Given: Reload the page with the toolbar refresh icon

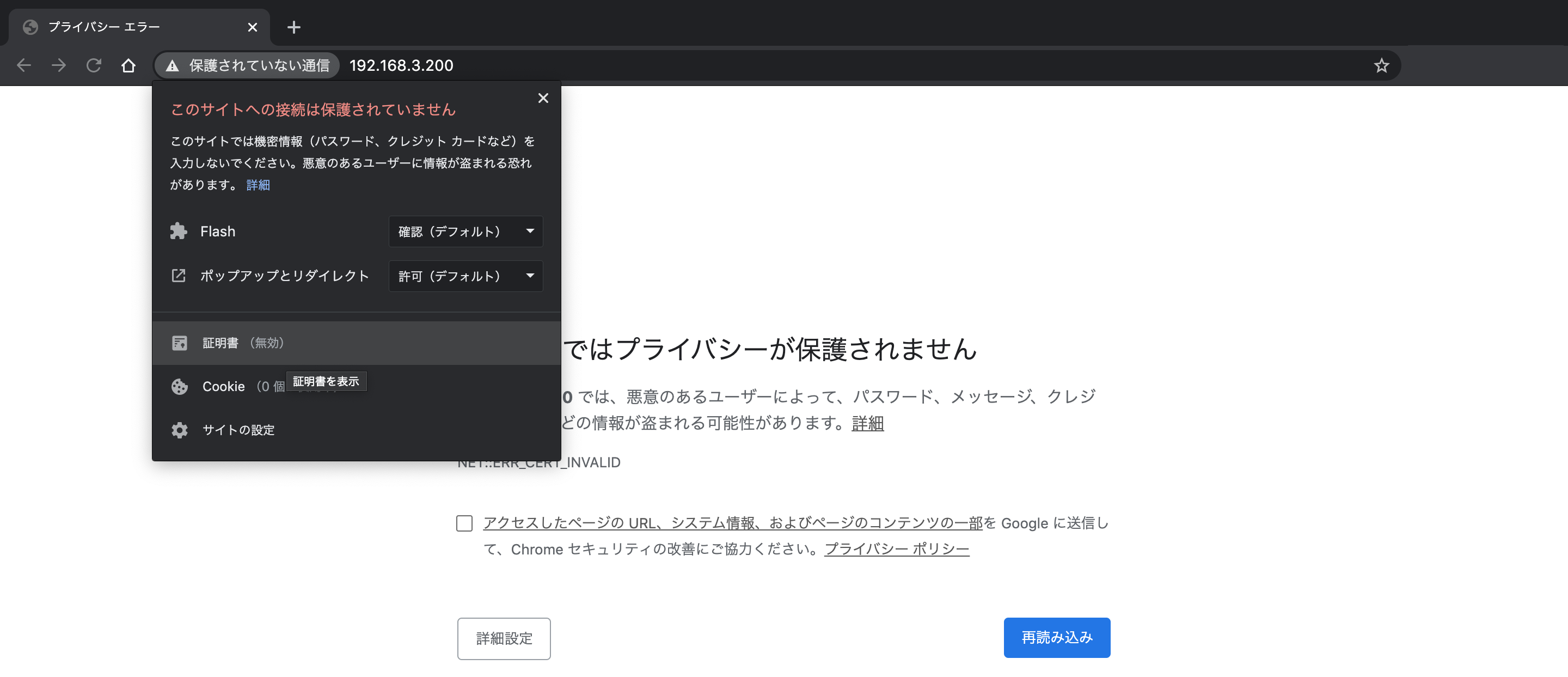Looking at the screenshot, I should click(x=94, y=65).
